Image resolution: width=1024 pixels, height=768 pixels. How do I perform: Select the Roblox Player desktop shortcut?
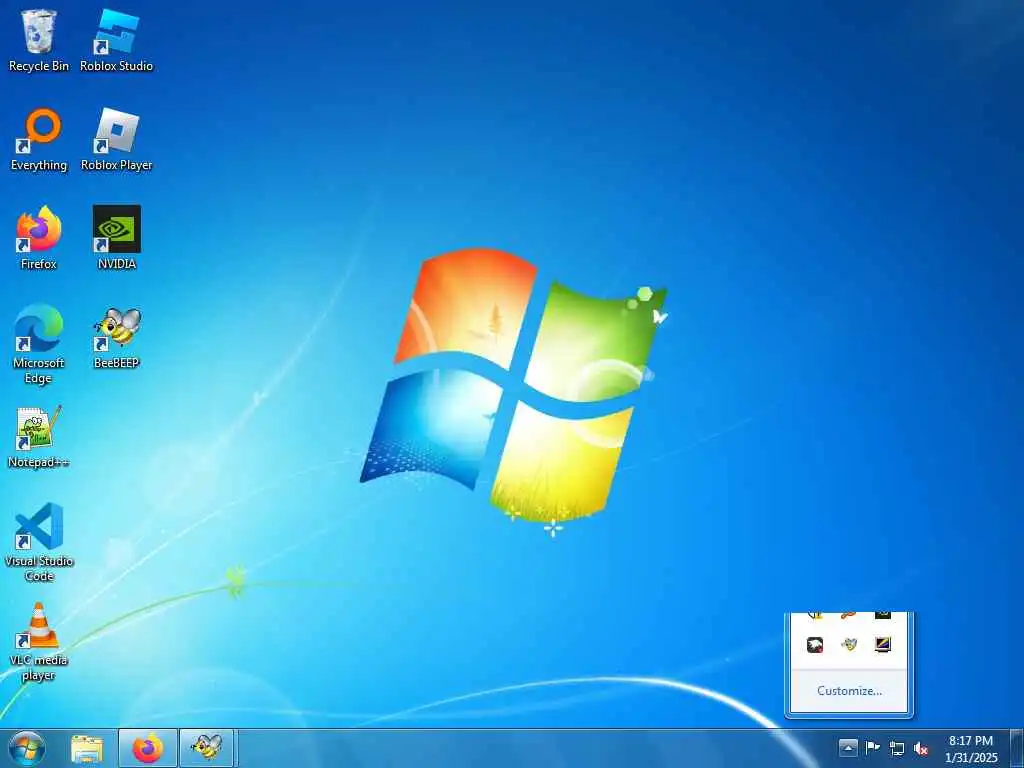116,140
